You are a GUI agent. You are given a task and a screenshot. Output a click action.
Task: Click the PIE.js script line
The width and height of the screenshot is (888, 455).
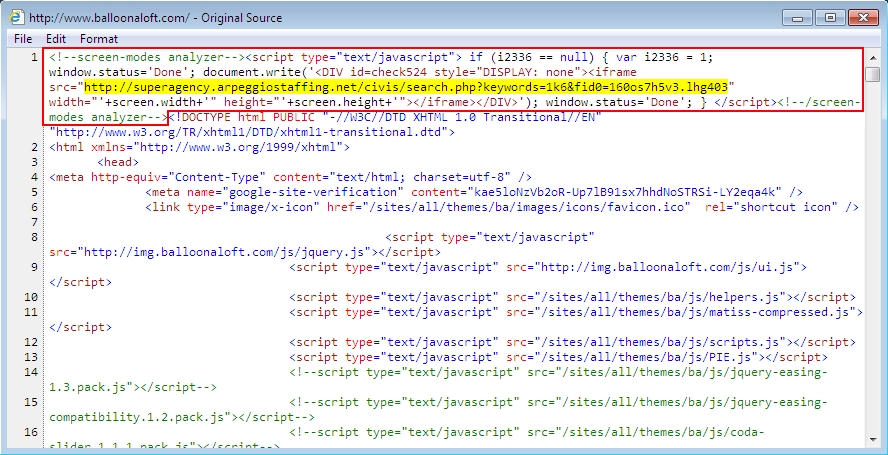(558, 357)
